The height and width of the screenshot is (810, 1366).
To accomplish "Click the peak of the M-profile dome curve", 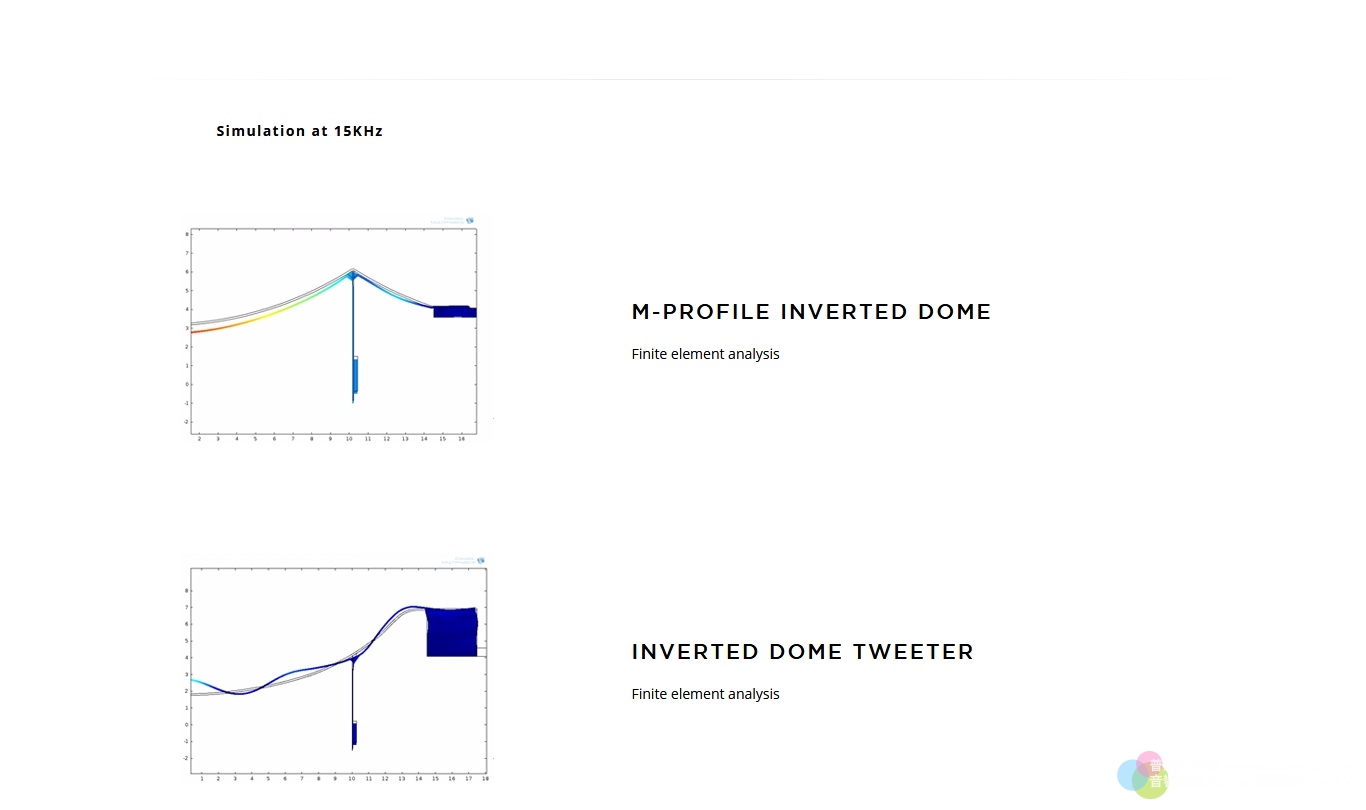I will coord(352,272).
